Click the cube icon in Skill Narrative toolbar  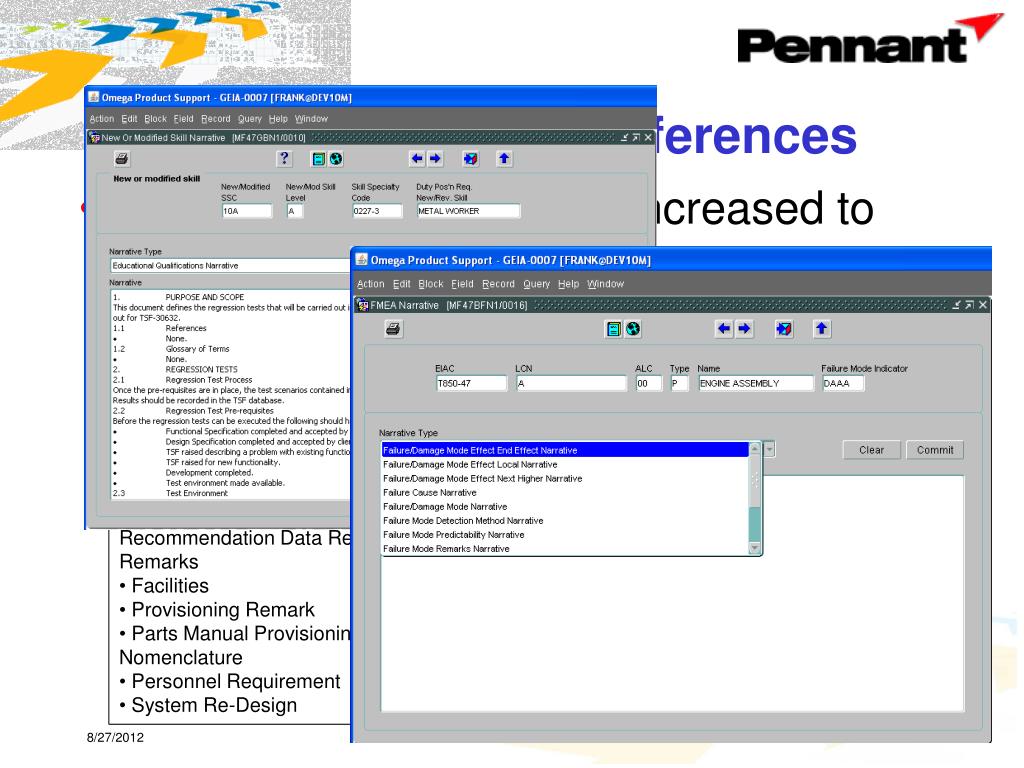tap(470, 159)
